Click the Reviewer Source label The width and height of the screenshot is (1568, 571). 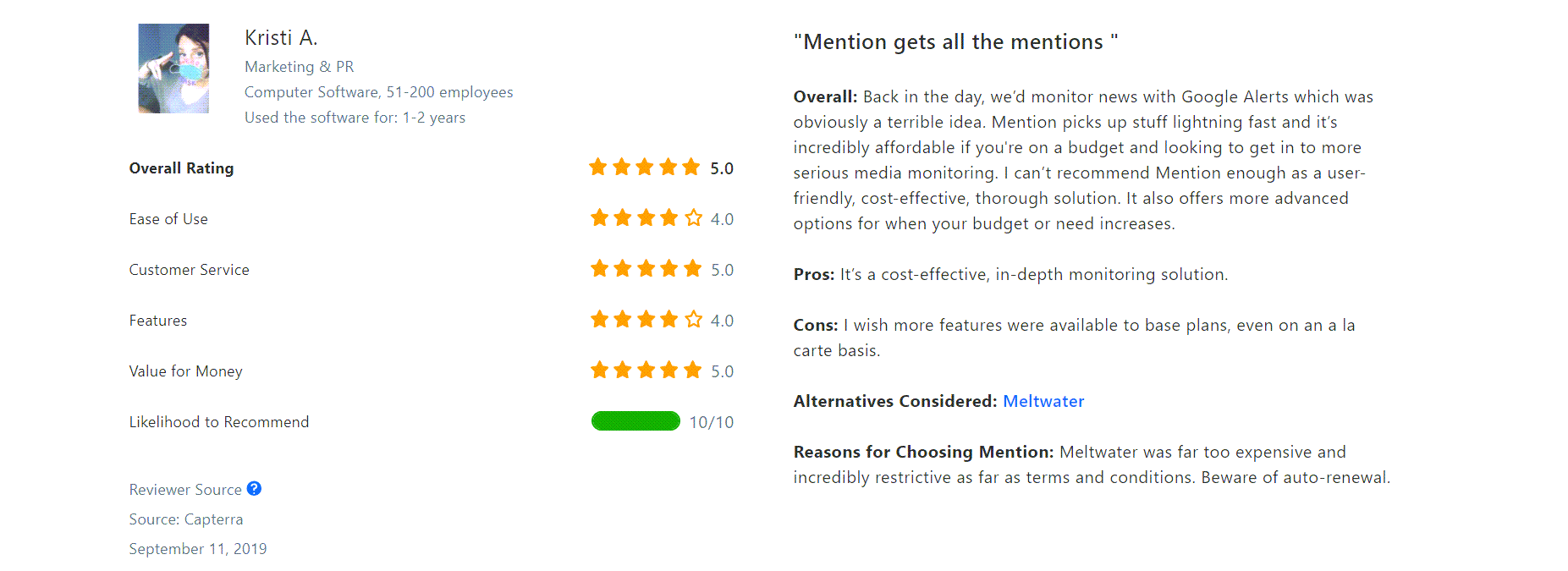185,490
